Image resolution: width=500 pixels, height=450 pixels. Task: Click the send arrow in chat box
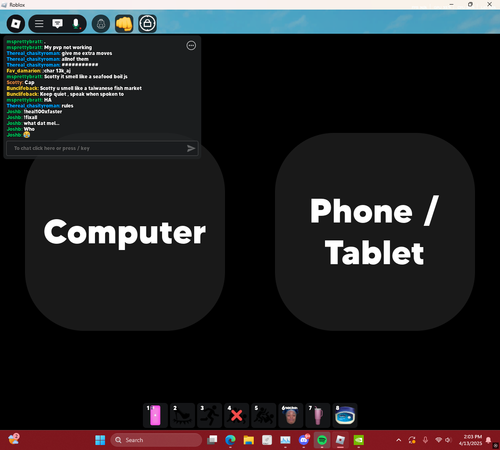tap(191, 148)
